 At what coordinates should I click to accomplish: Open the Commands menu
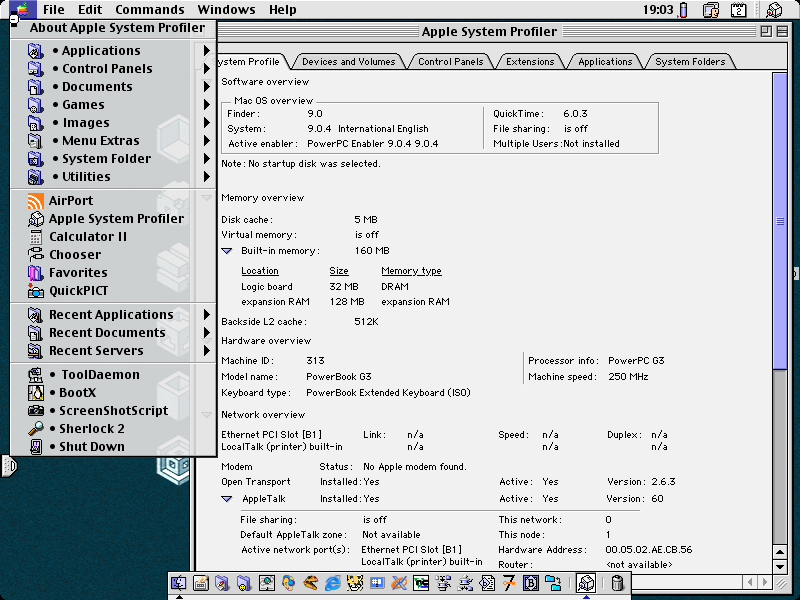point(149,10)
